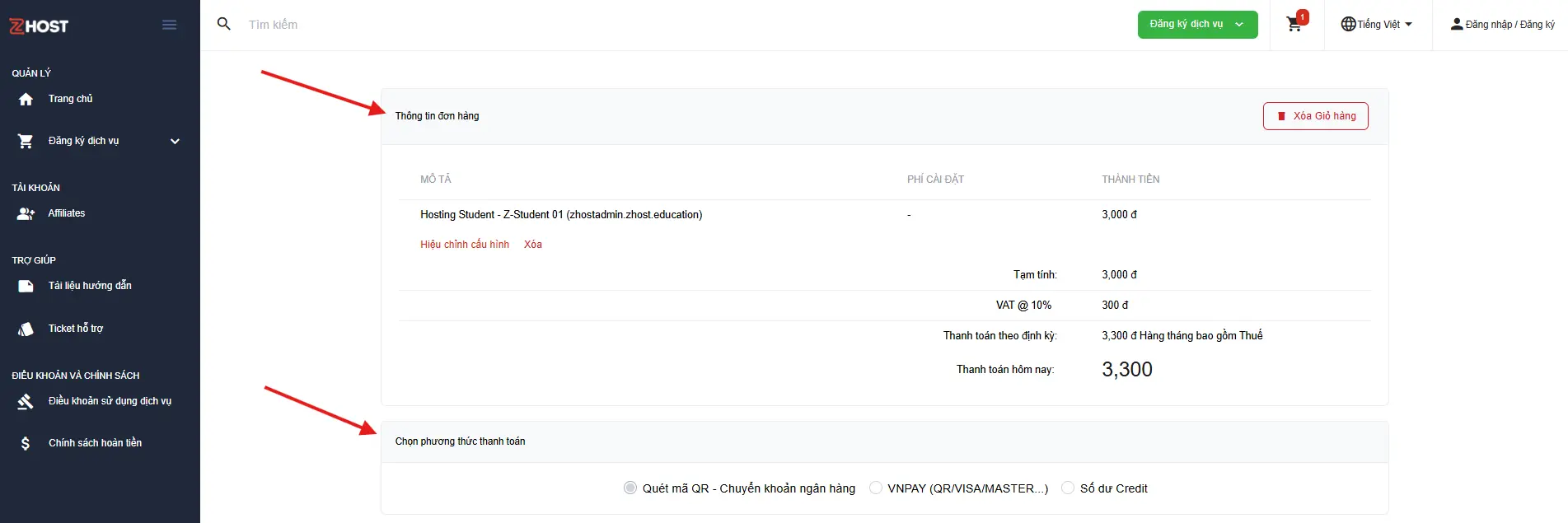Click the Xóa Giỏ hàng button
The width and height of the screenshot is (1568, 523).
pos(1315,116)
